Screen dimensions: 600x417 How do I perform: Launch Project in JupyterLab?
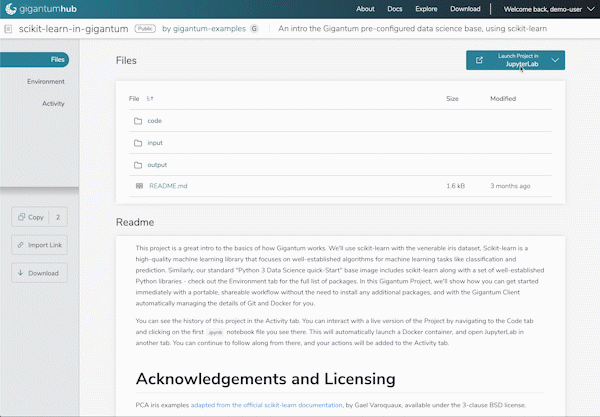(515, 60)
